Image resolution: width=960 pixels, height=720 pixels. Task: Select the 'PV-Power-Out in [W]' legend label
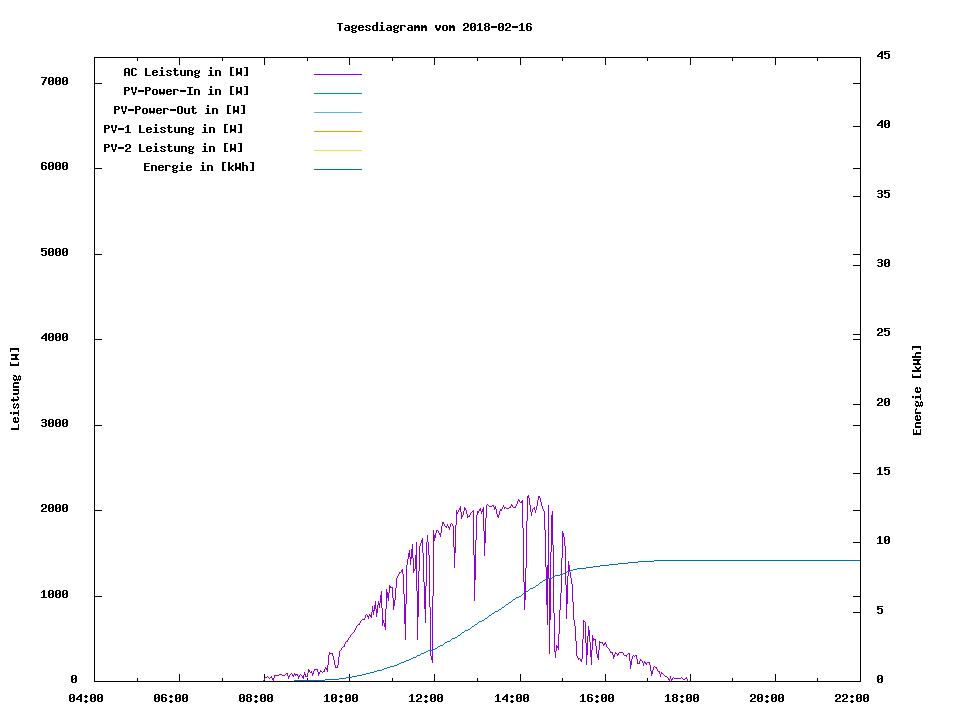tap(181, 110)
